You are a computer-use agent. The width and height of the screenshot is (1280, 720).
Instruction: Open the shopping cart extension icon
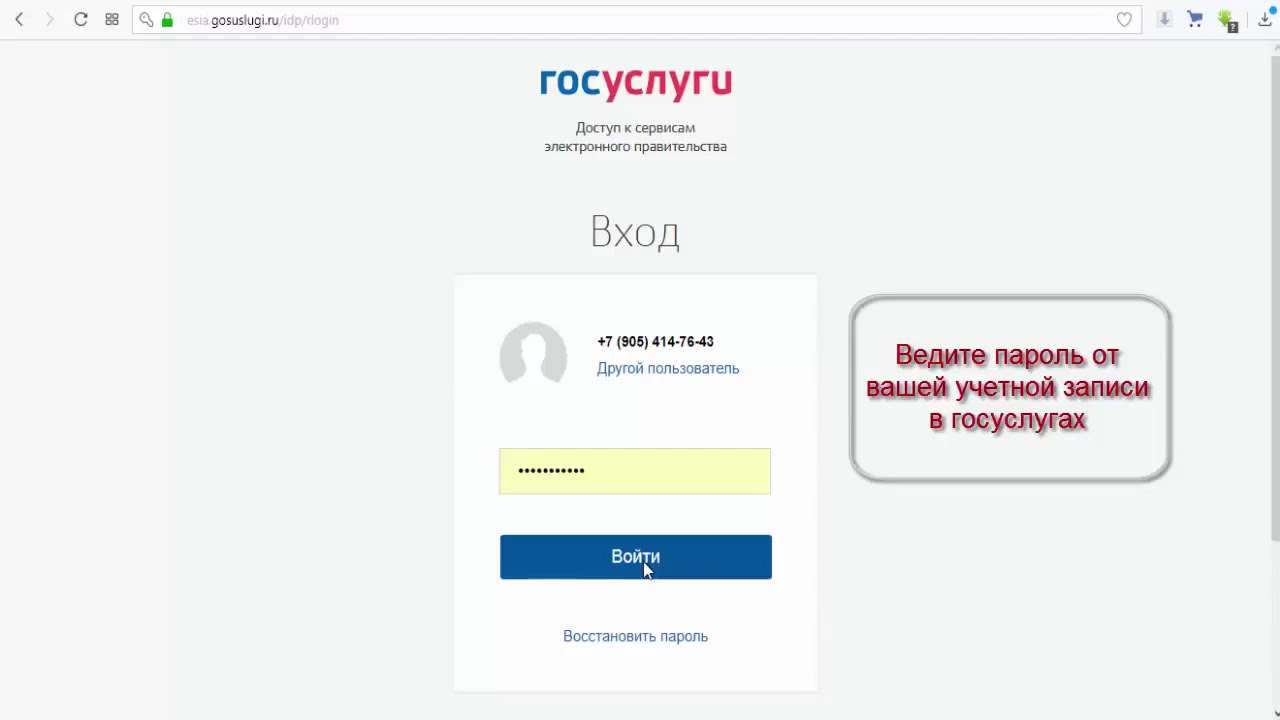[1194, 19]
